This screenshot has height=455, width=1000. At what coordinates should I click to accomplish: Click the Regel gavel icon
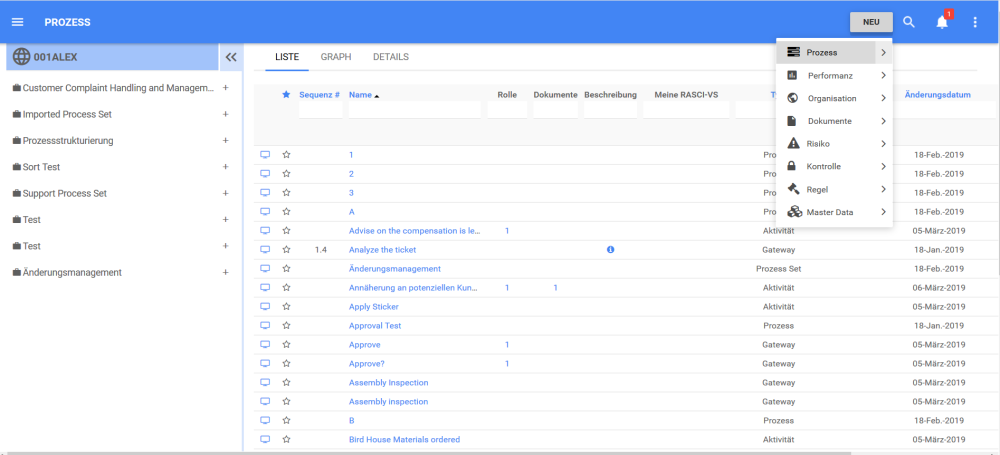coord(793,189)
